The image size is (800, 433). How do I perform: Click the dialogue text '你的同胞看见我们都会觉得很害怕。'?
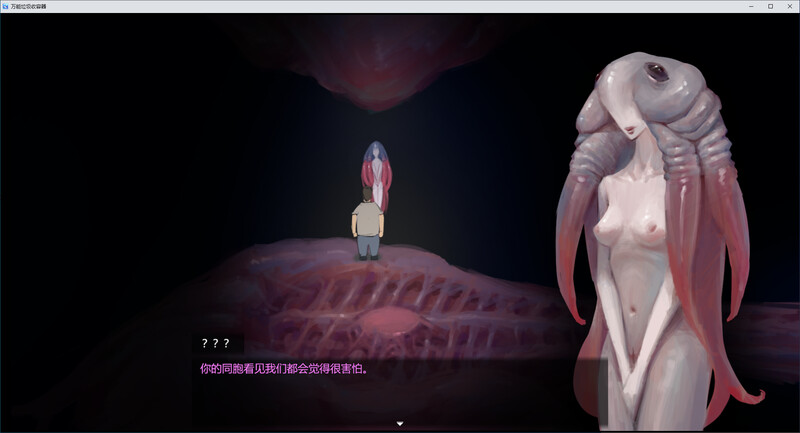tap(284, 368)
